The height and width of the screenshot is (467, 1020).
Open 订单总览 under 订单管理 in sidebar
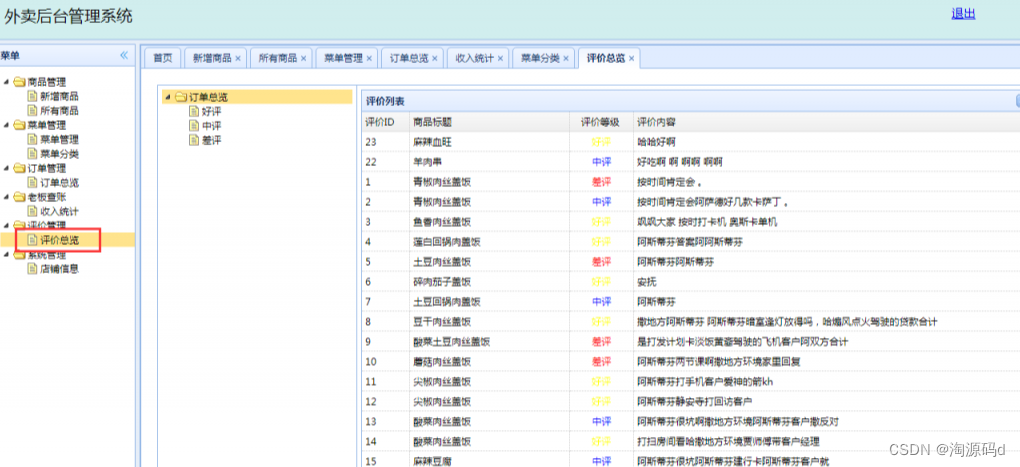click(x=59, y=183)
